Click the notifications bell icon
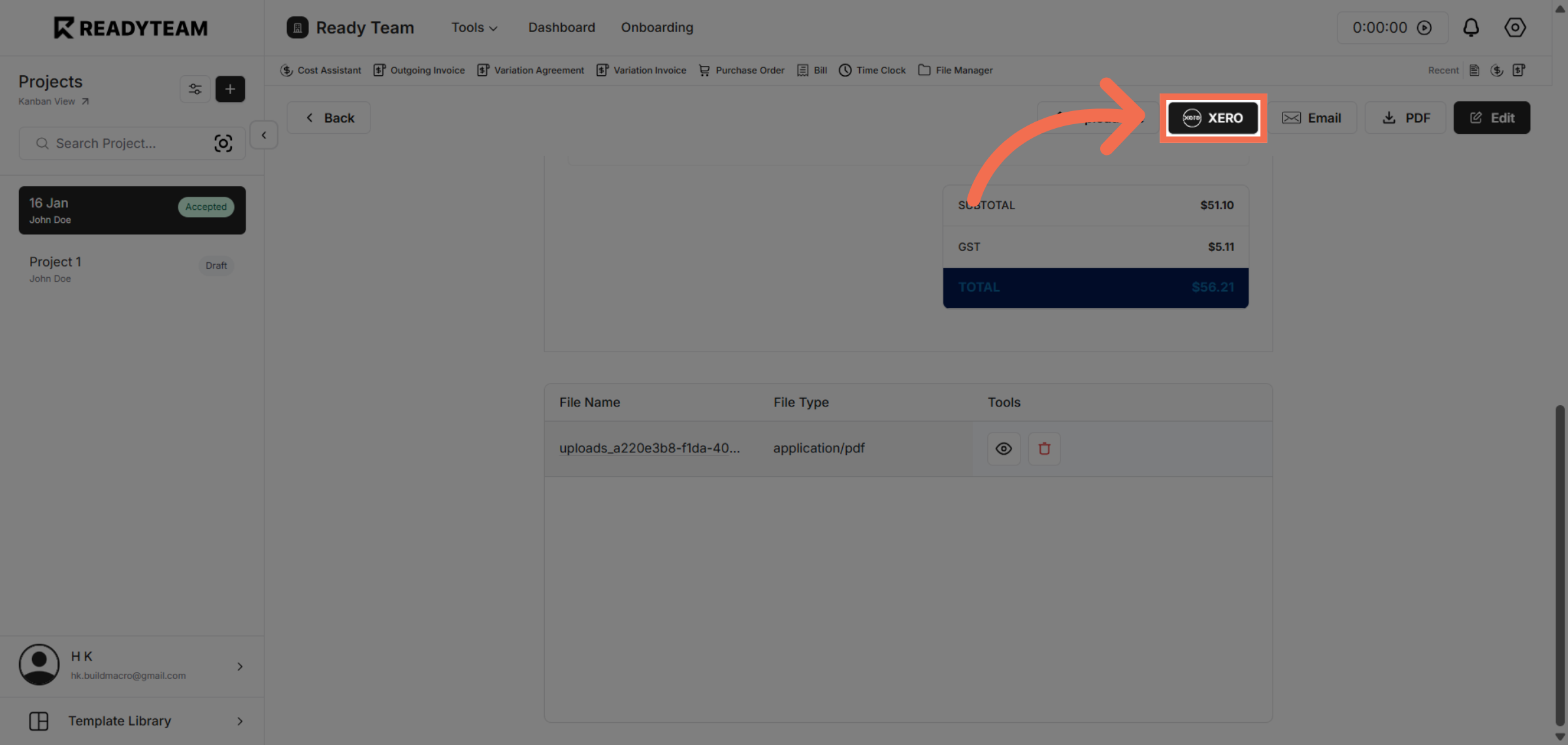This screenshot has width=1568, height=745. point(1471,27)
